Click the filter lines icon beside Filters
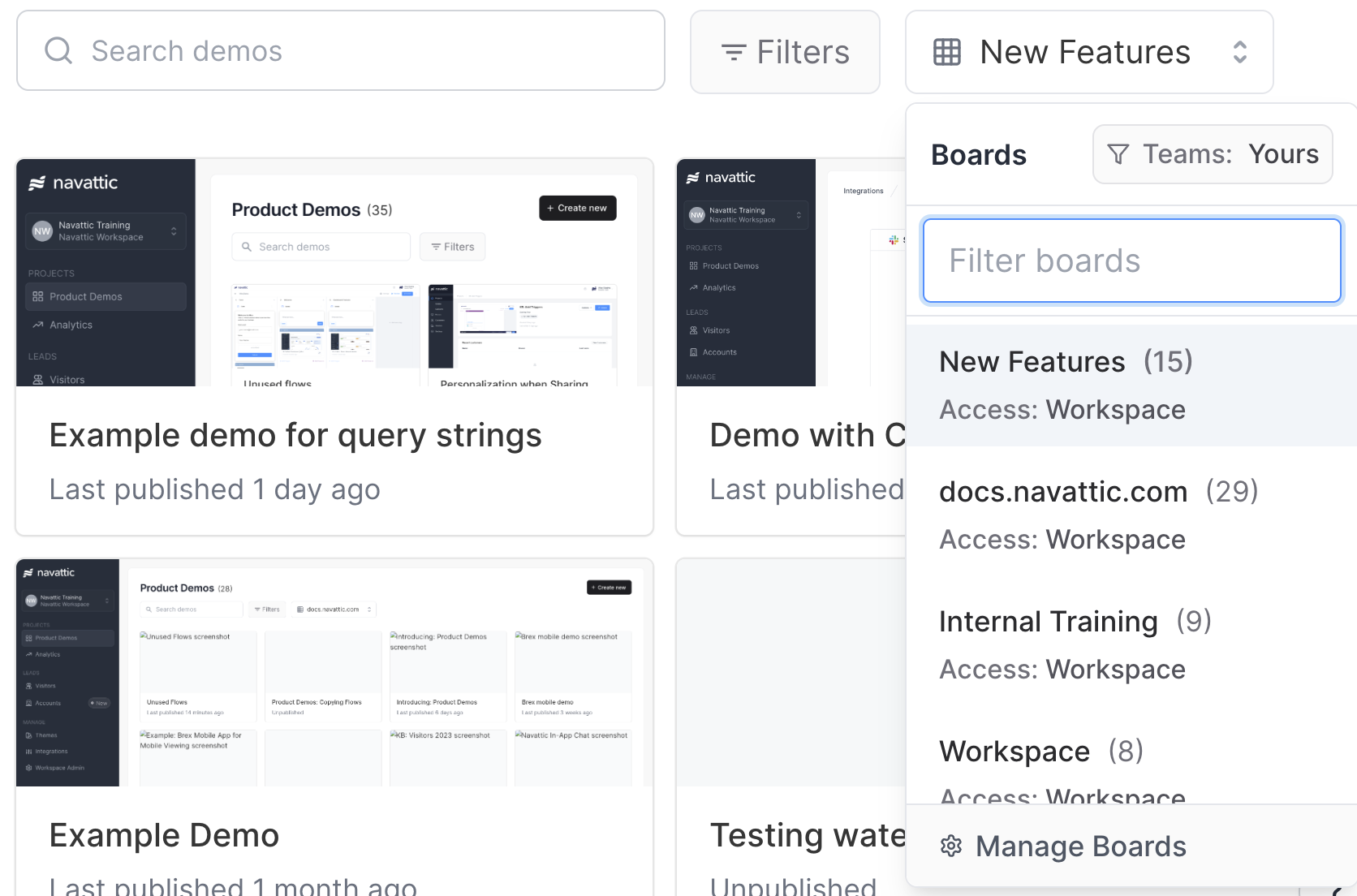 [734, 53]
